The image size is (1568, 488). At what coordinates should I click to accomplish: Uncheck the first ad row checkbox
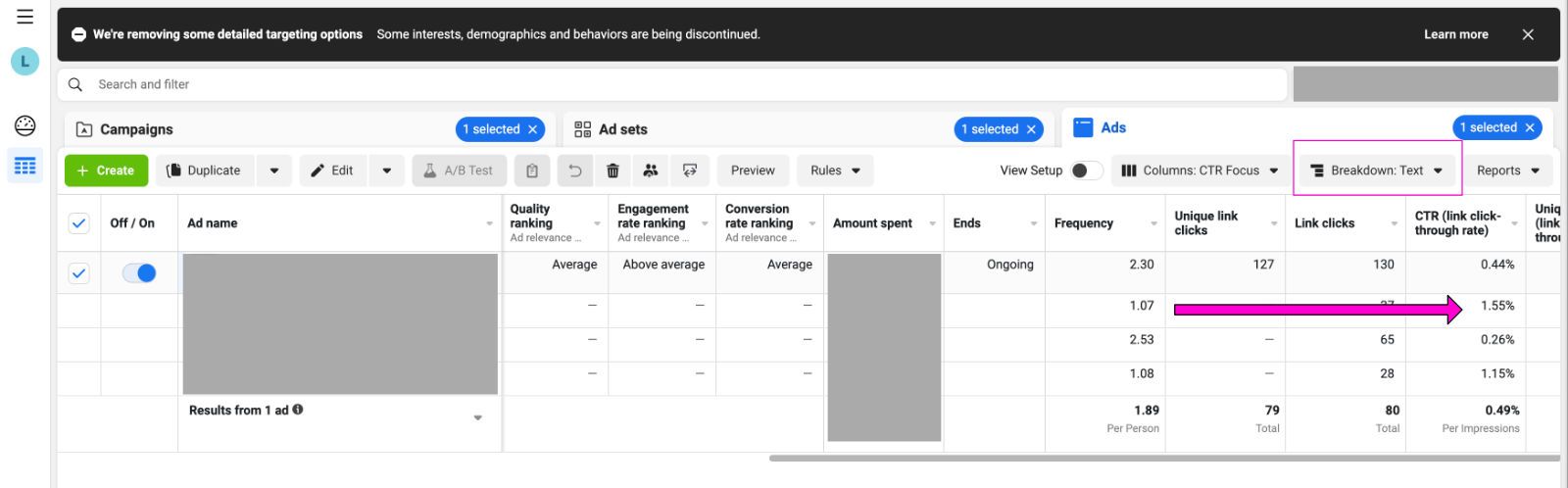click(79, 273)
